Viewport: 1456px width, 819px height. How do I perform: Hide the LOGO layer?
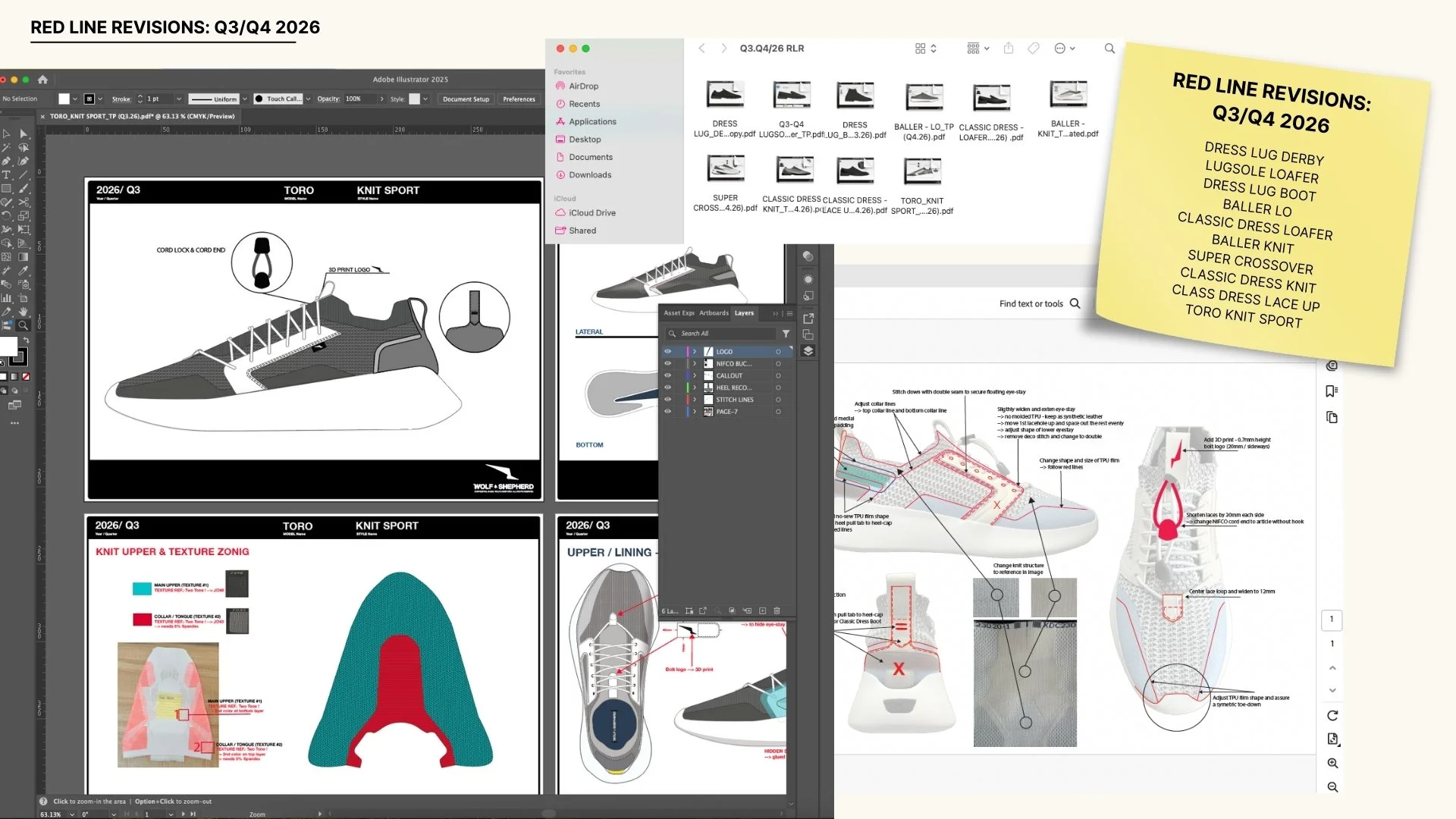(x=668, y=352)
